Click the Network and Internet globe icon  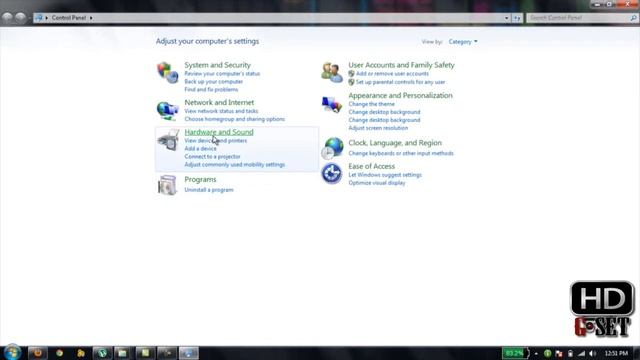[167, 110]
